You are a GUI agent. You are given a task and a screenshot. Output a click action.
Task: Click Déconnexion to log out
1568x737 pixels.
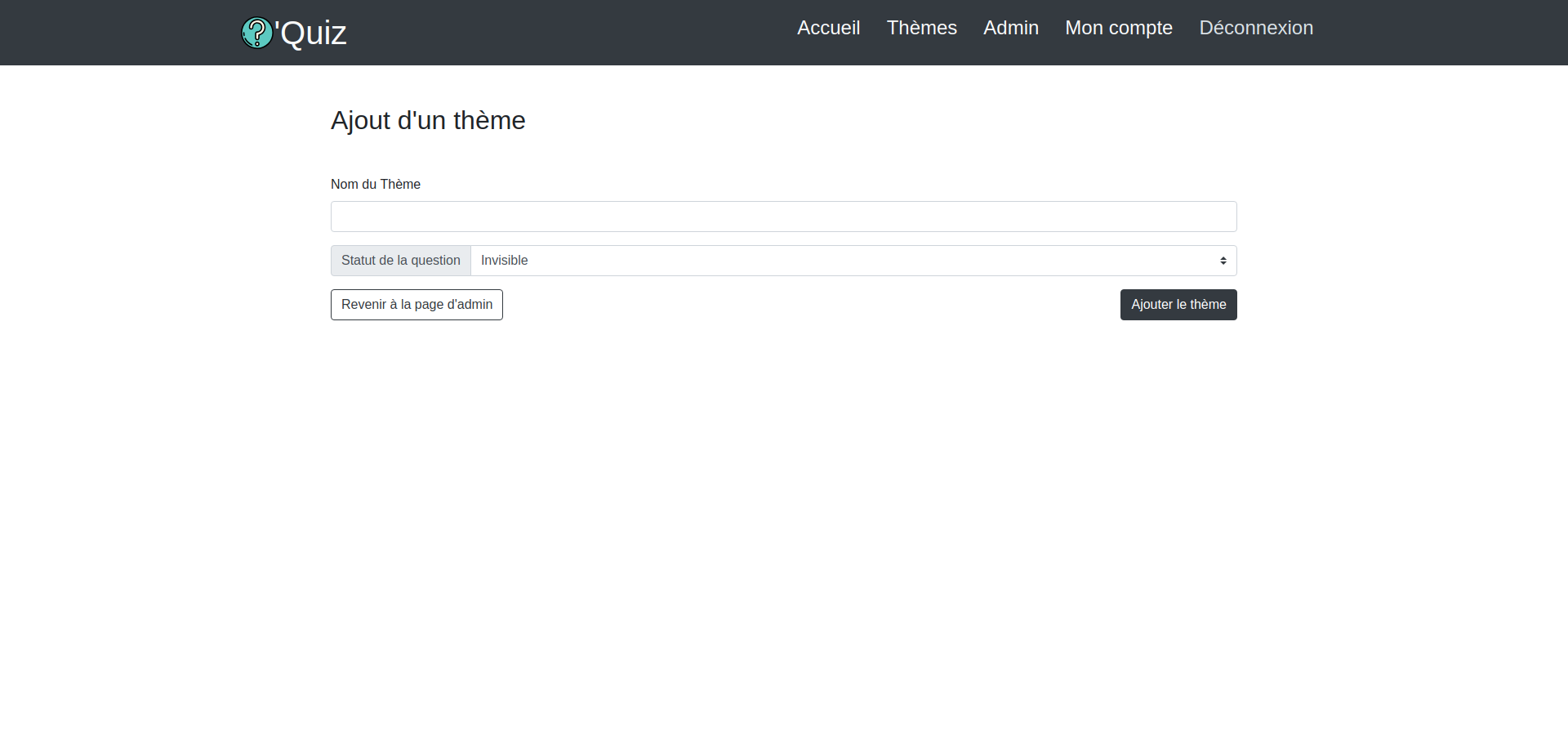[x=1255, y=28]
